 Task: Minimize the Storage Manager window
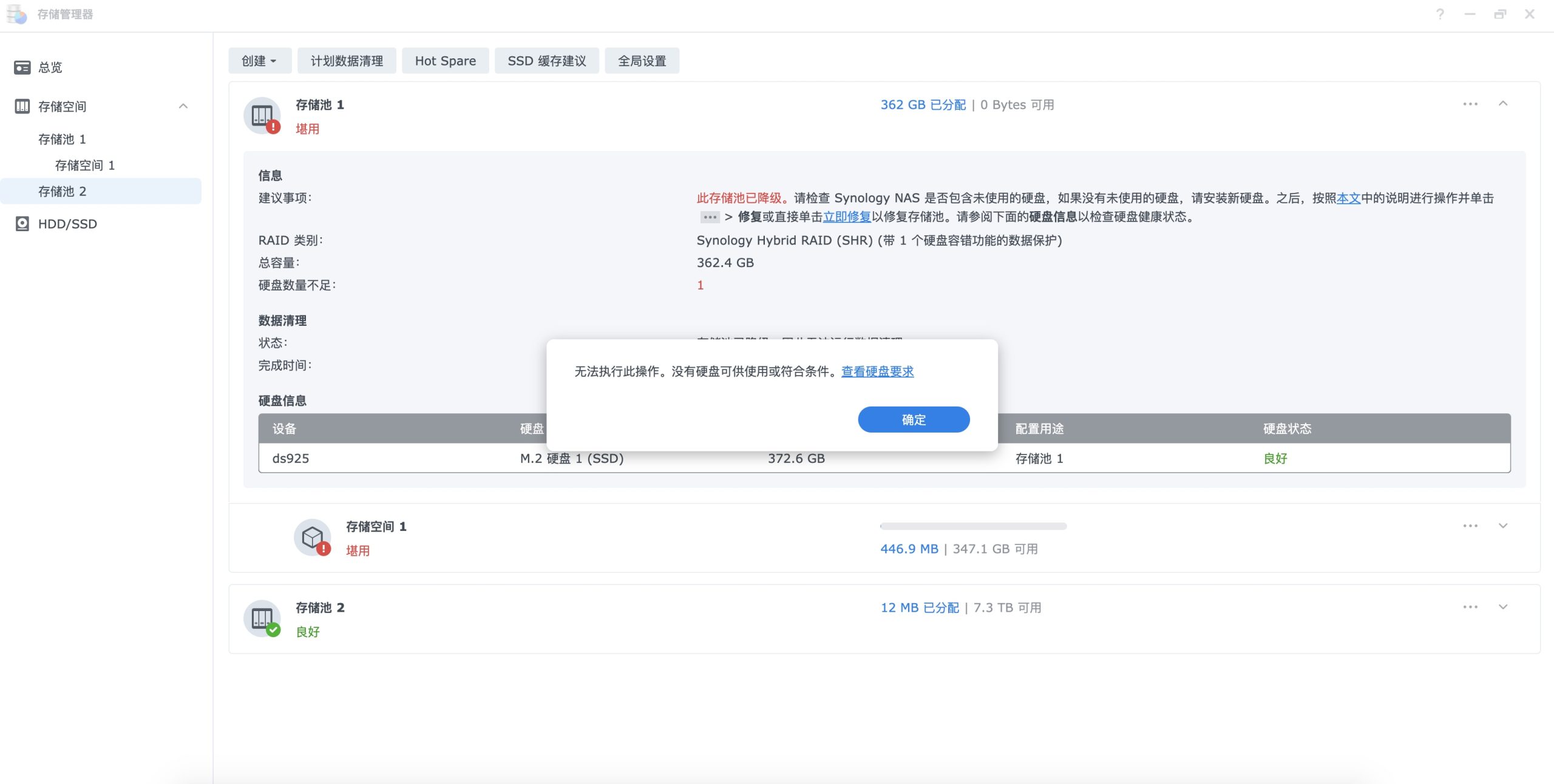(x=1470, y=14)
